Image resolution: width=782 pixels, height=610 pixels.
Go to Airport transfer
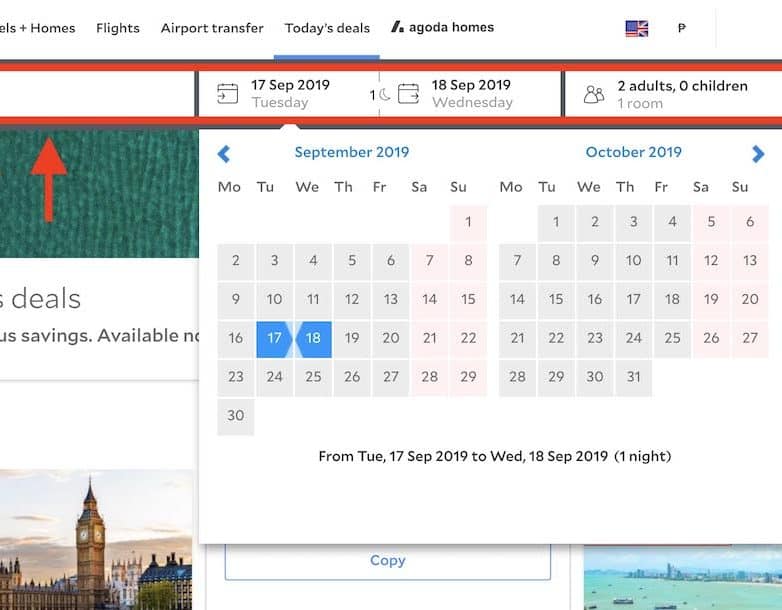212,28
